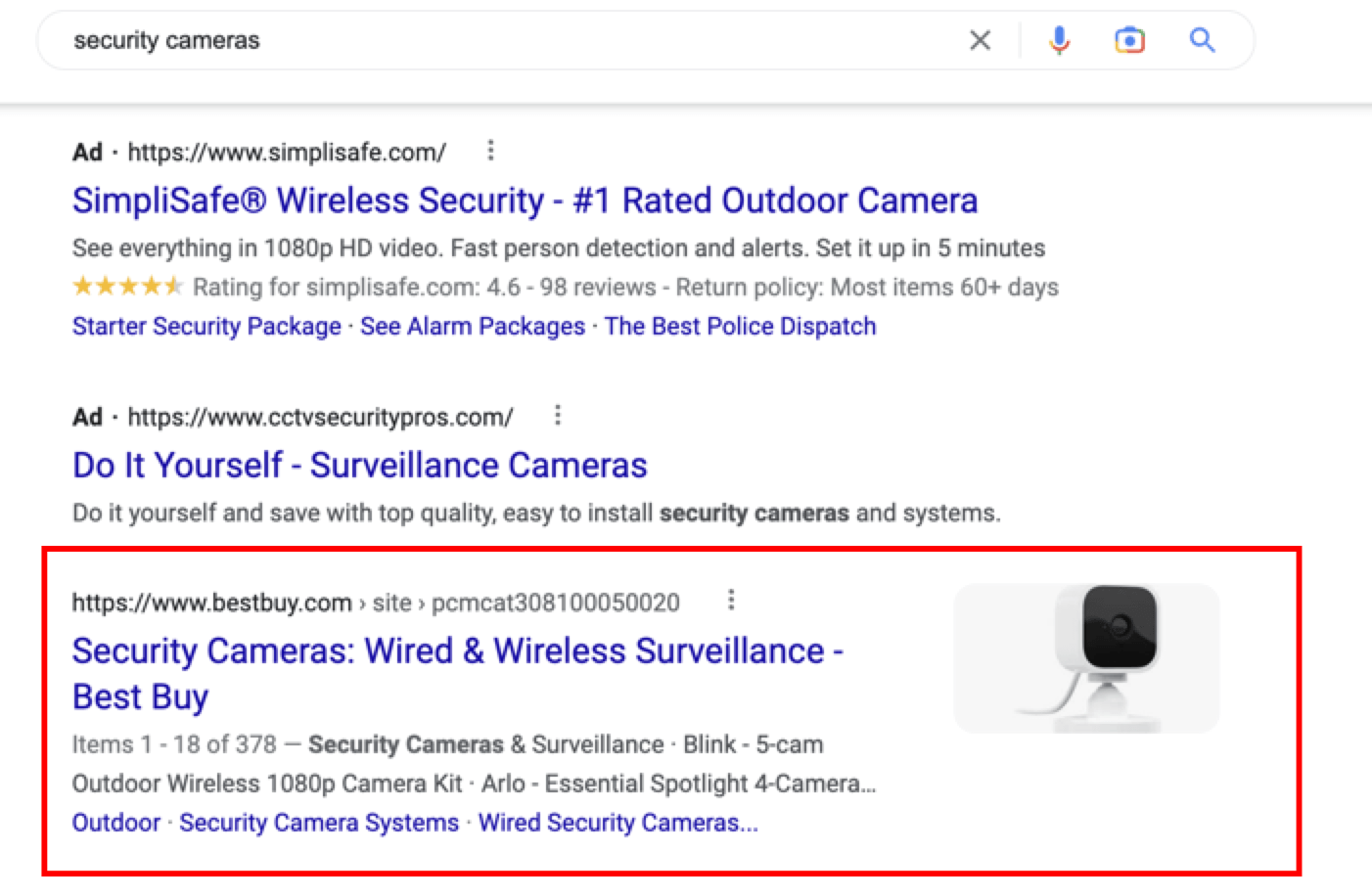Click into the security cameras search field
Image resolution: width=1372 pixels, height=896 pixels.
click(x=489, y=40)
